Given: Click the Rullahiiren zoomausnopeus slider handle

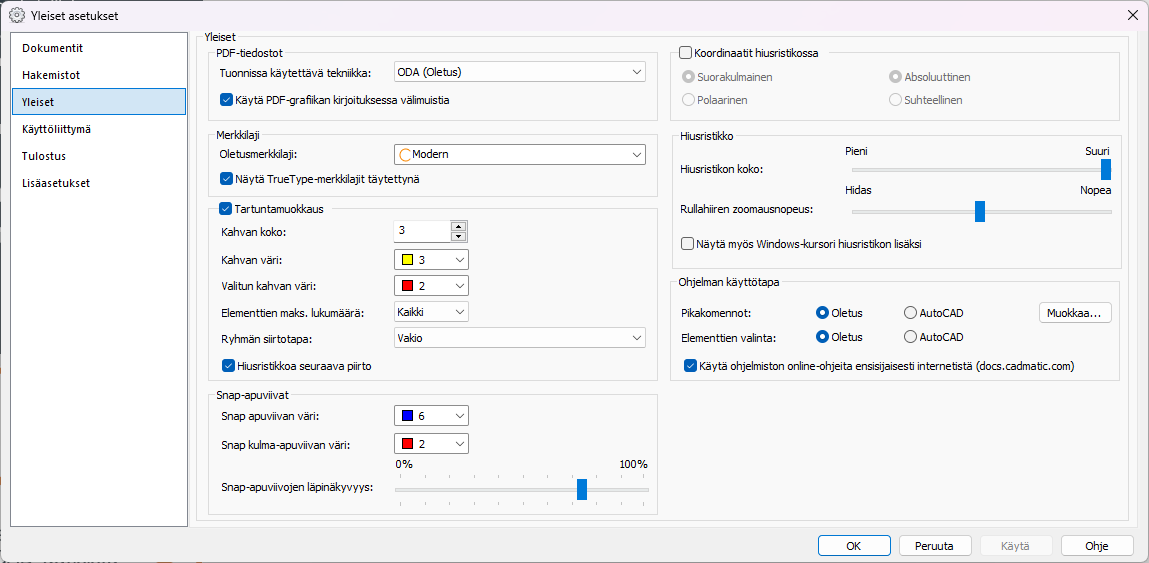Looking at the screenshot, I should coord(980,211).
